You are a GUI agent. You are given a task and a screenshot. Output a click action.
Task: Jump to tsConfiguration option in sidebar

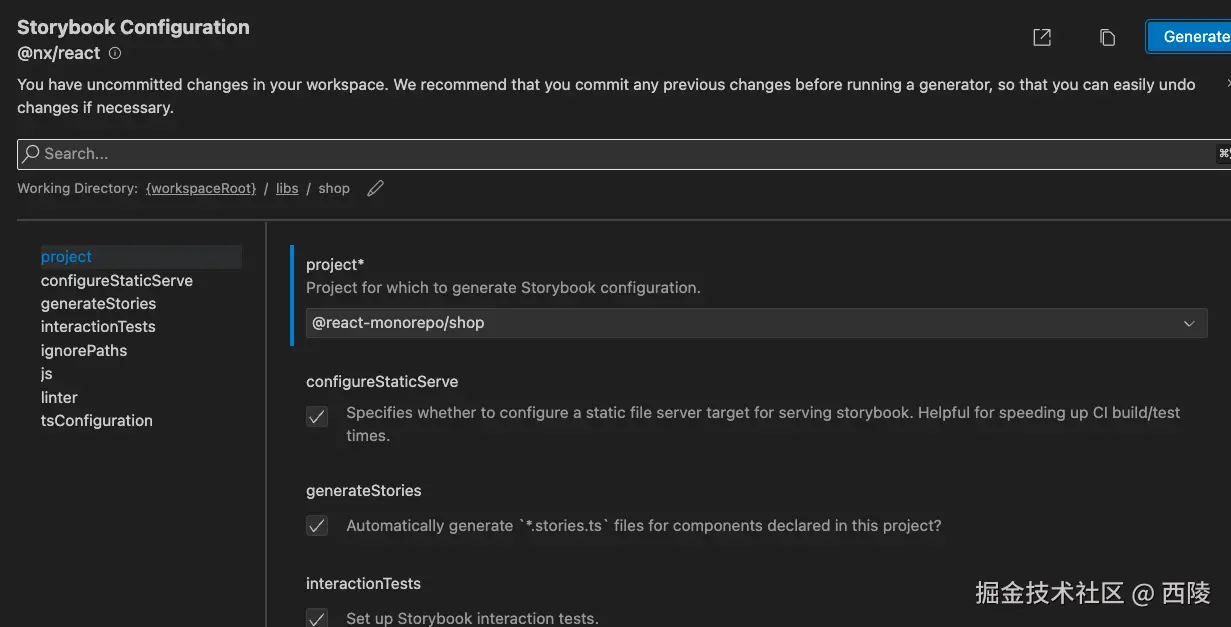click(97, 421)
